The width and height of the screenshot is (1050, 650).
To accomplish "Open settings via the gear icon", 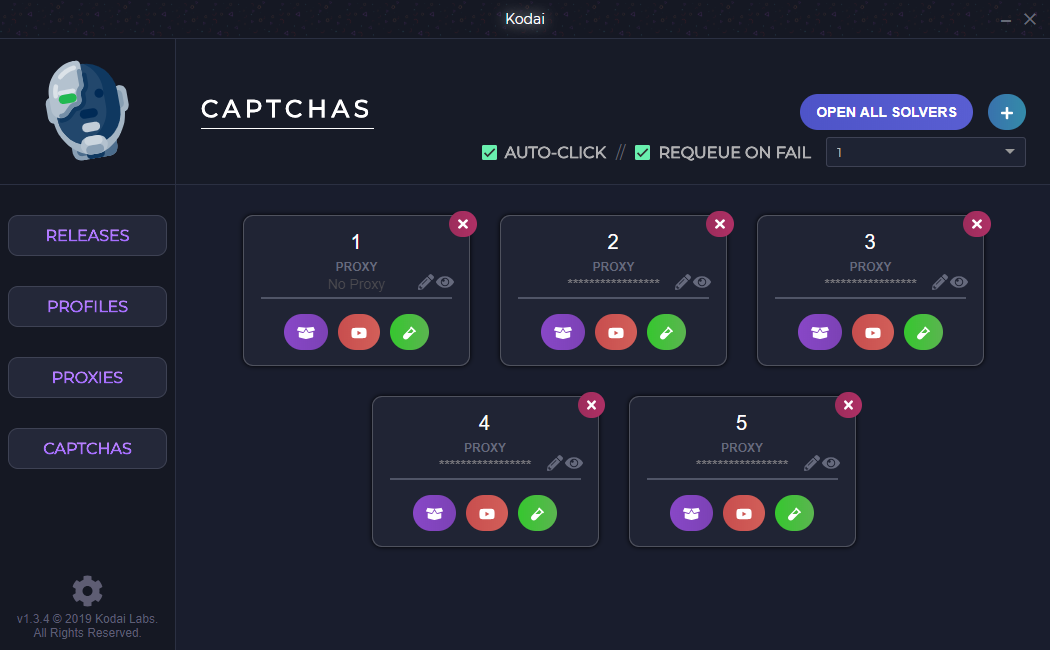I will [88, 591].
